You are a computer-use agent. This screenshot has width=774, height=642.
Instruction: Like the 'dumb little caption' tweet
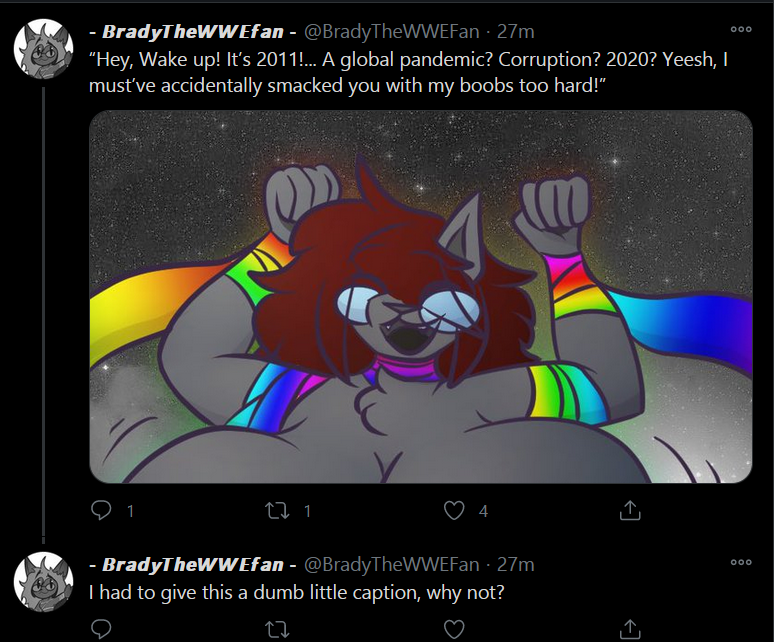pos(454,629)
